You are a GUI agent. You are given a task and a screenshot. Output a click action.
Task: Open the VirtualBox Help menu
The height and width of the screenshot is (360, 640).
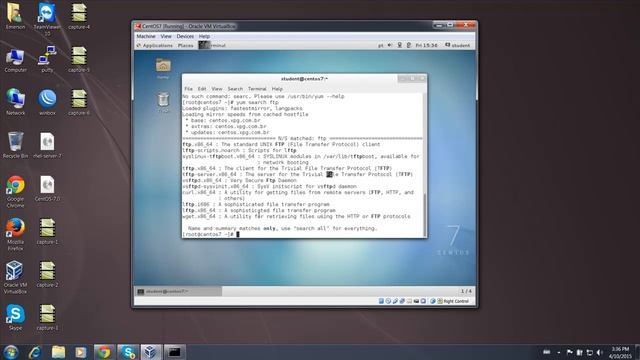pos(204,36)
